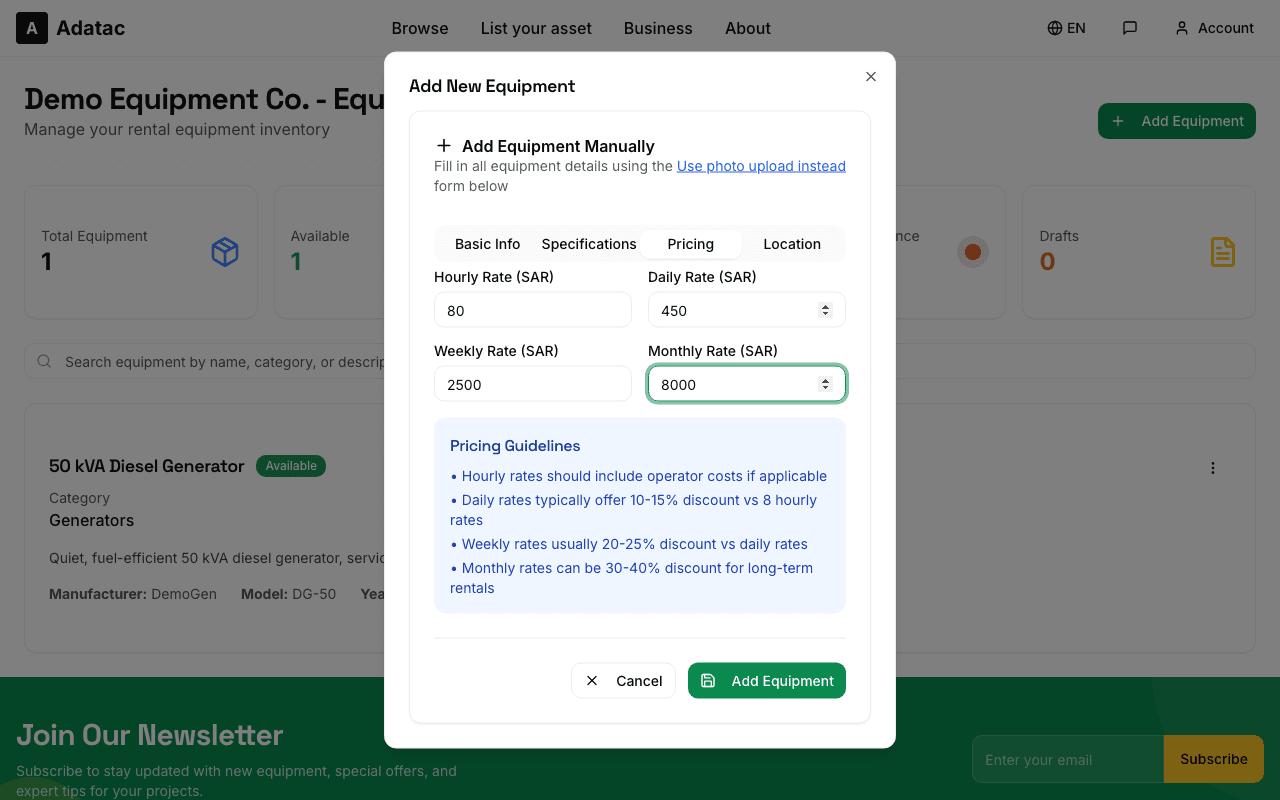The height and width of the screenshot is (800, 1280).
Task: Open the About nav item
Action: 748,28
